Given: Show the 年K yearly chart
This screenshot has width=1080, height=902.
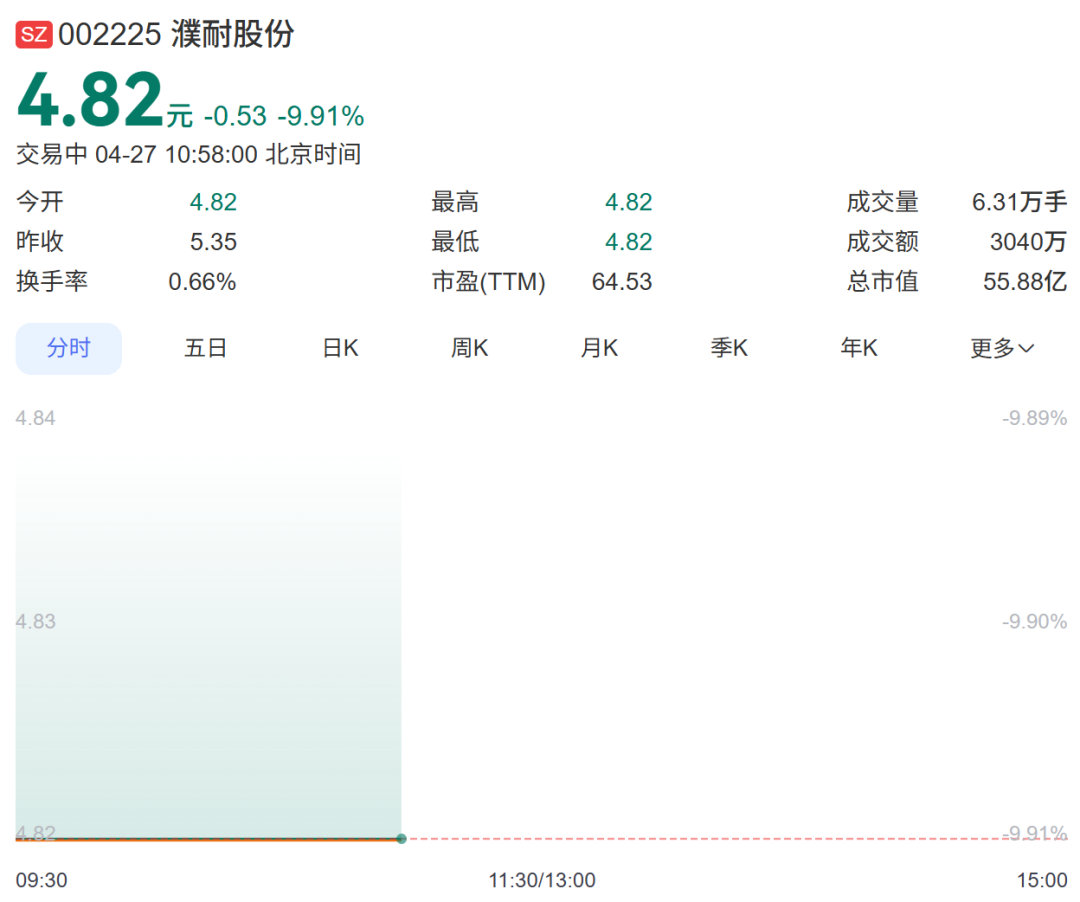Looking at the screenshot, I should 859,348.
